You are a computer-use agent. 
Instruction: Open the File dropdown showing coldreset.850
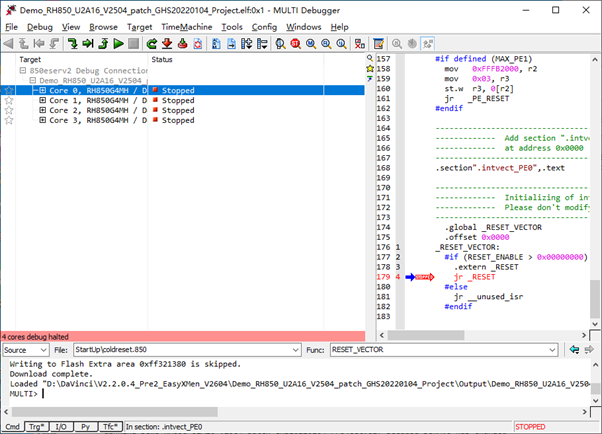pos(187,350)
